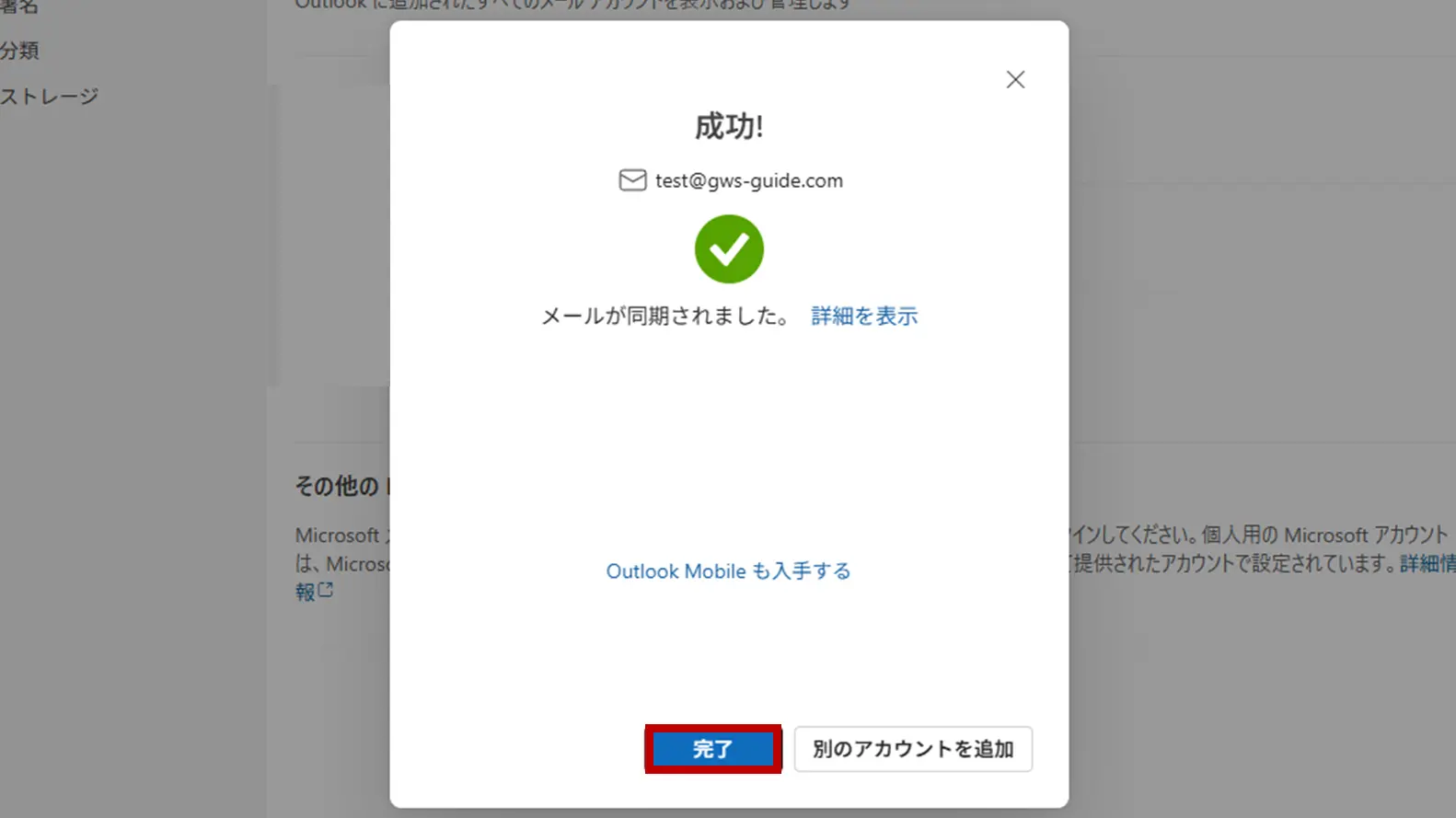
Task: Click the green checkmark success icon
Action: (729, 249)
